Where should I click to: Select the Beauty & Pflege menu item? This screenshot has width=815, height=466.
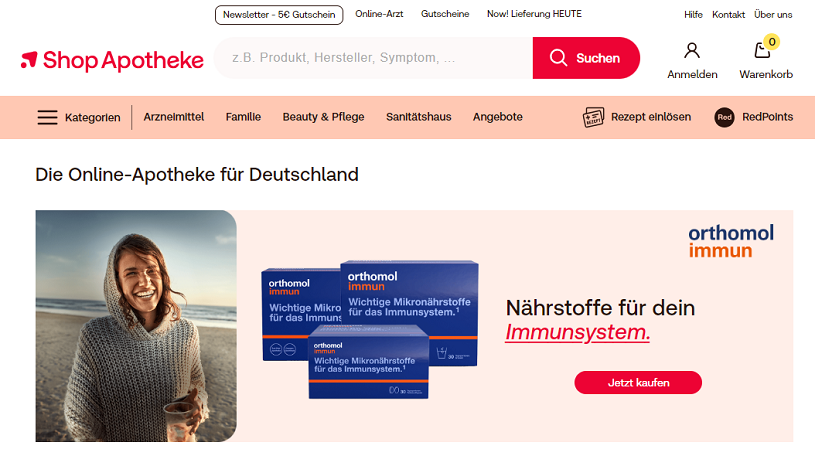[323, 117]
